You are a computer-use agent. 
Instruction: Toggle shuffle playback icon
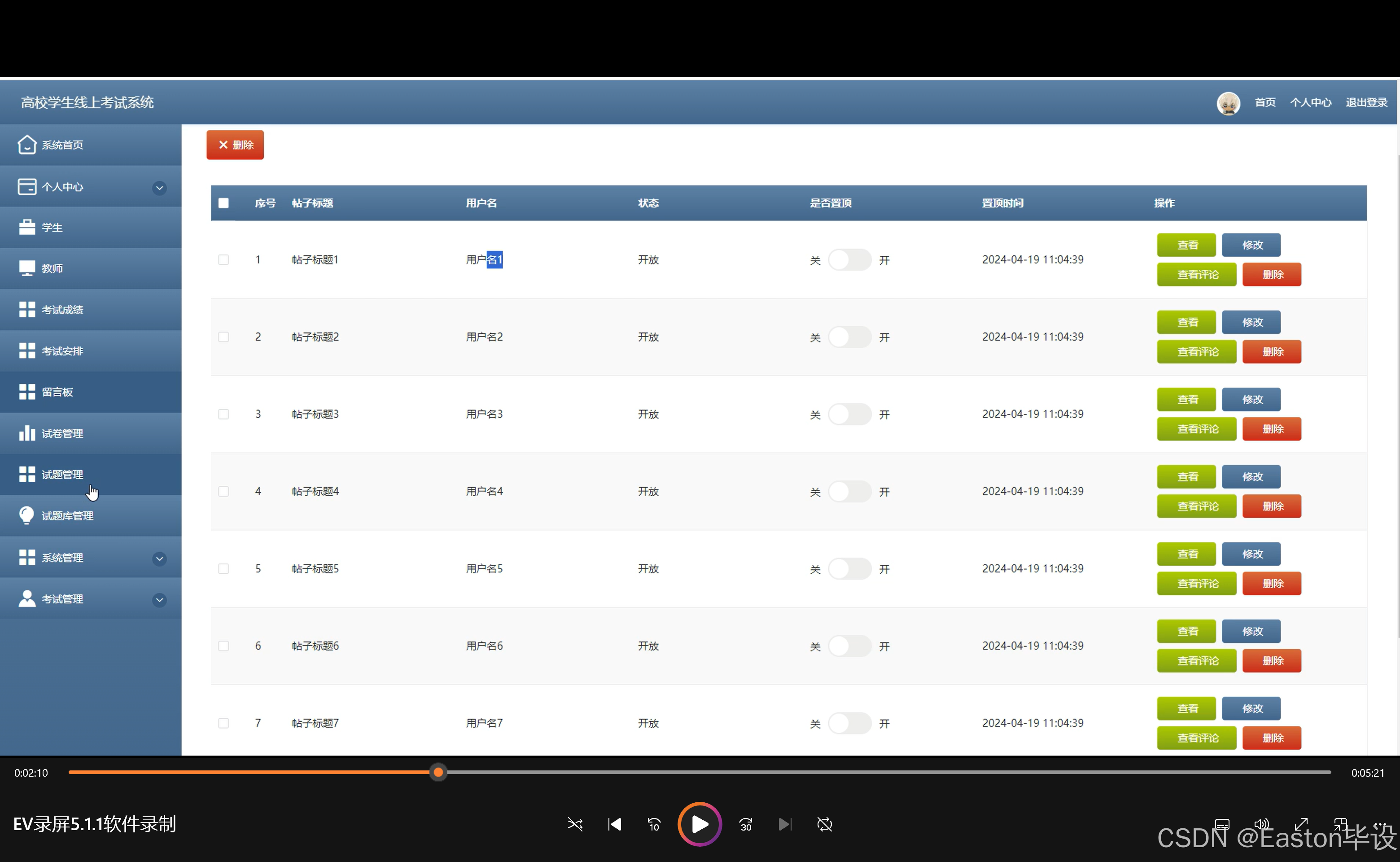pos(575,824)
